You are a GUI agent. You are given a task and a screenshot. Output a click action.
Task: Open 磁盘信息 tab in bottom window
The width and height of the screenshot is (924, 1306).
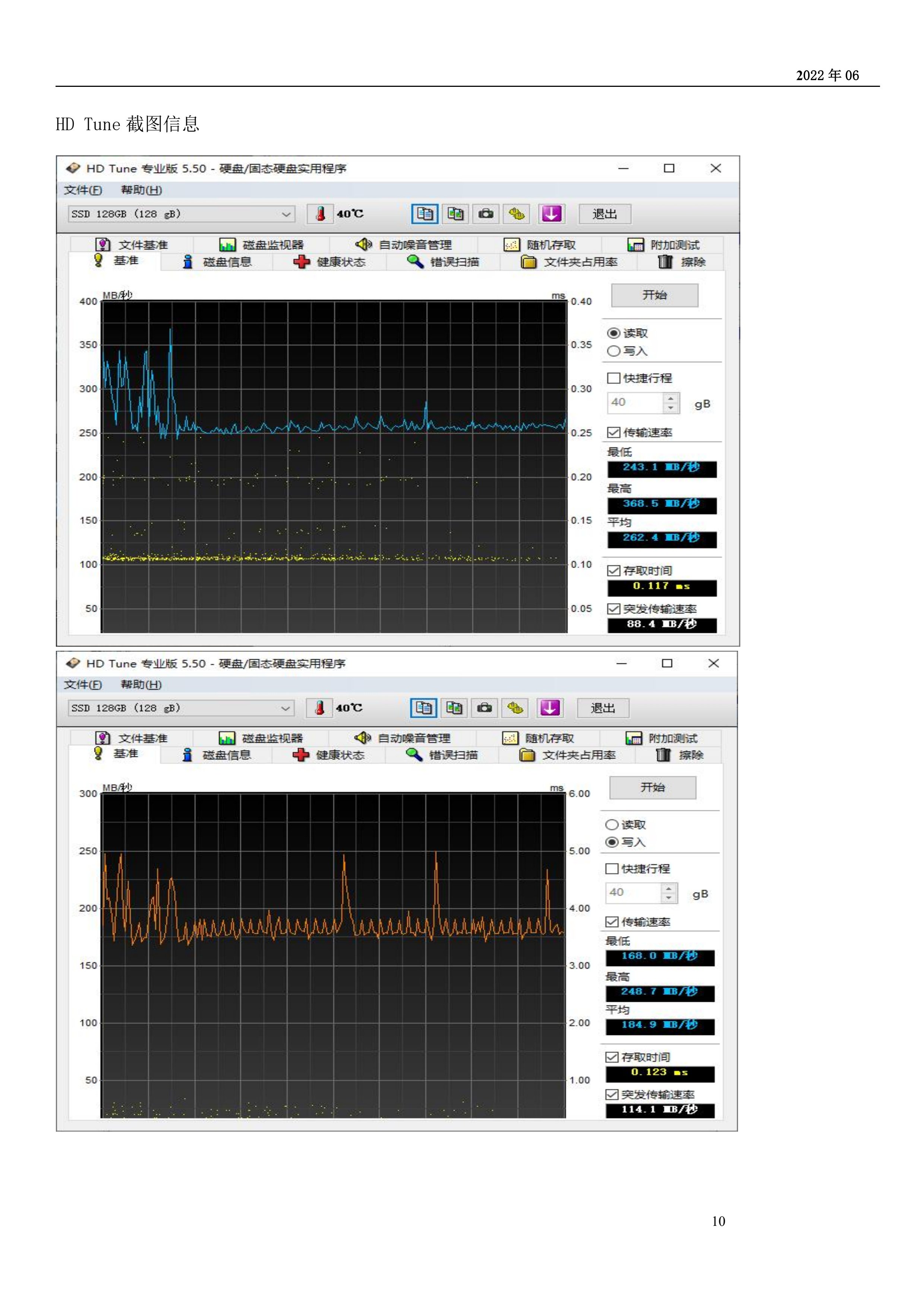click(x=216, y=755)
